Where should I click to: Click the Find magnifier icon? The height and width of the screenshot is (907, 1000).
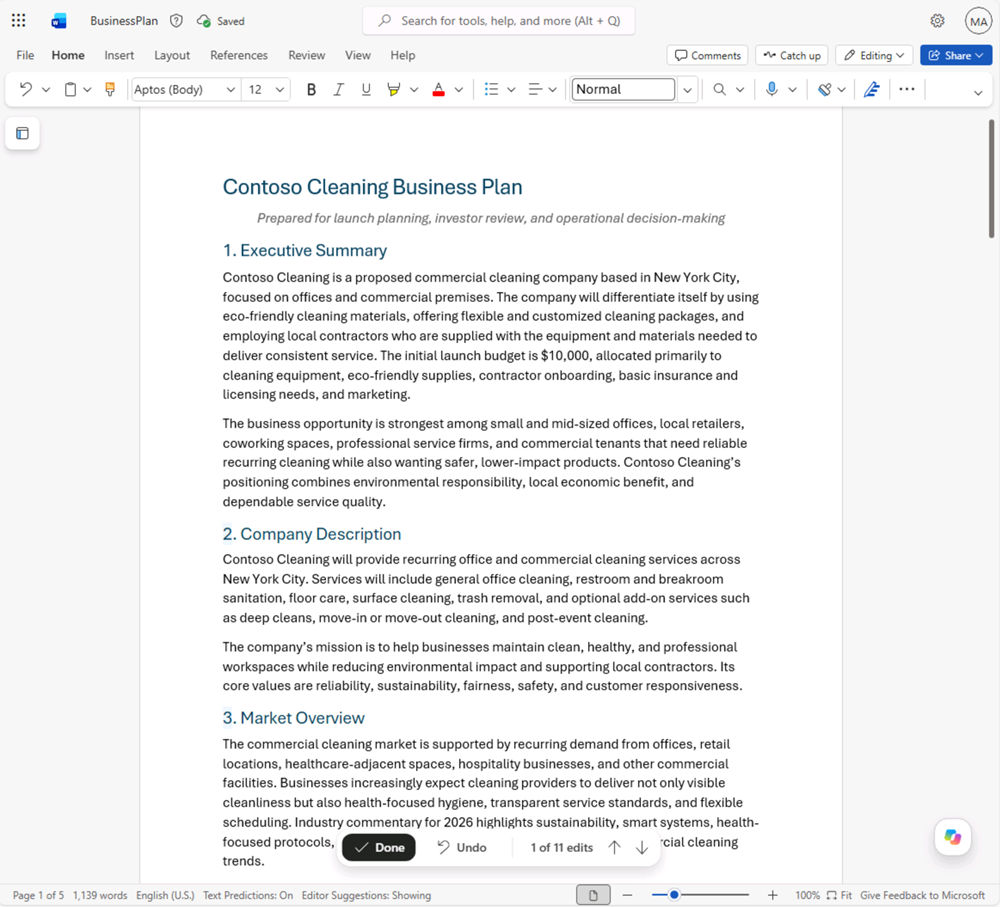click(x=719, y=89)
